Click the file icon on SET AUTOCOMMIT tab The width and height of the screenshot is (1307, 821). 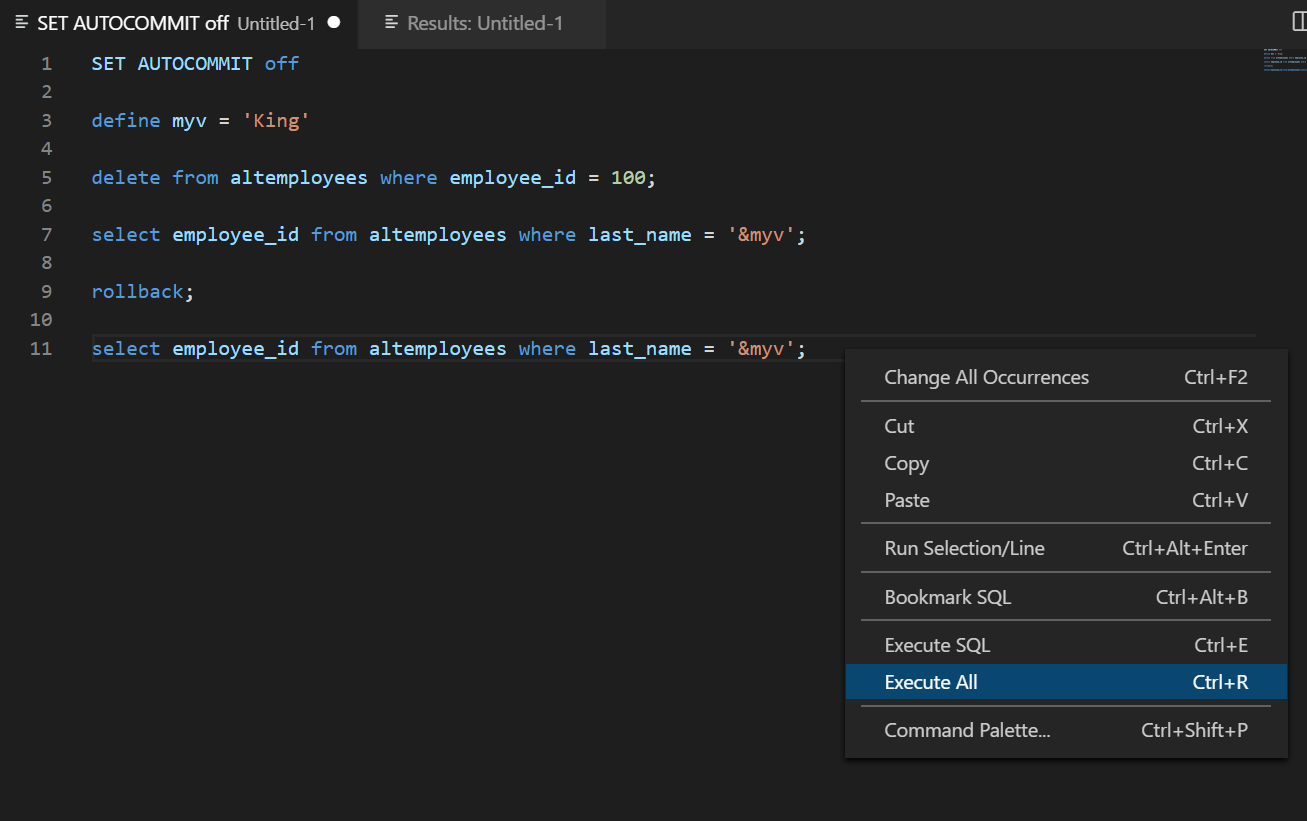21,22
